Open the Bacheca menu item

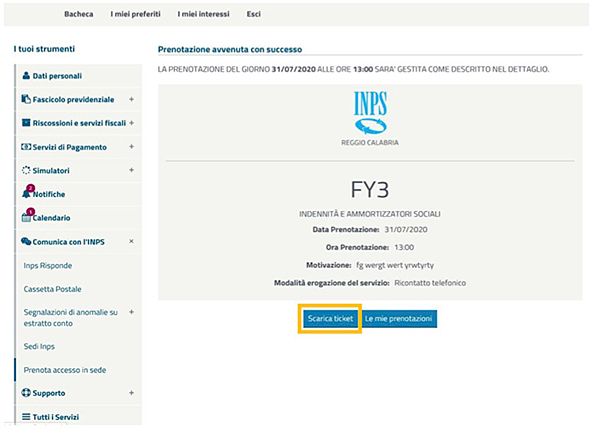pos(79,14)
